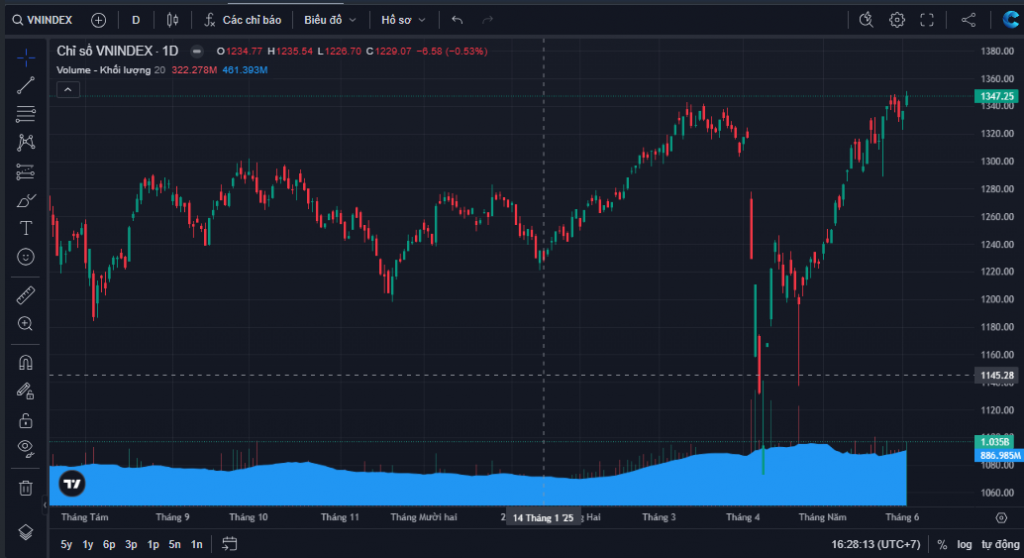Activate the zoom in tool
Image resolution: width=1024 pixels, height=558 pixels.
point(25,324)
